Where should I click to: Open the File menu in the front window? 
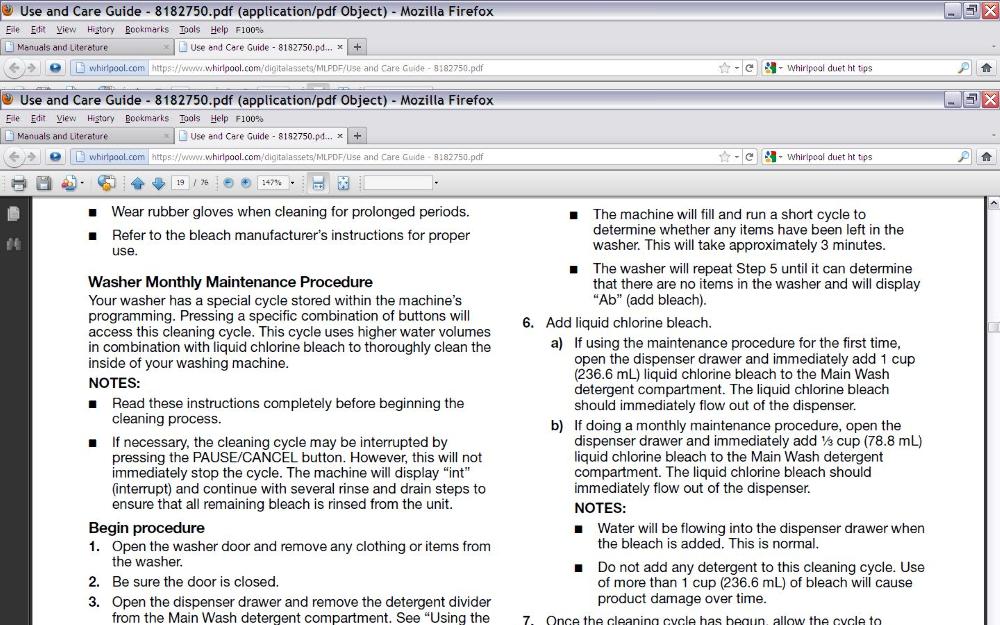point(13,119)
